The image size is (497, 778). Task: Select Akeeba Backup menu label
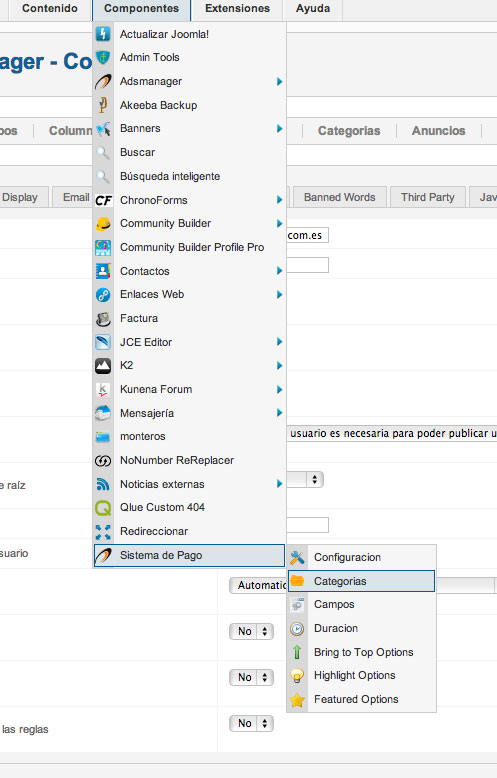coord(159,105)
